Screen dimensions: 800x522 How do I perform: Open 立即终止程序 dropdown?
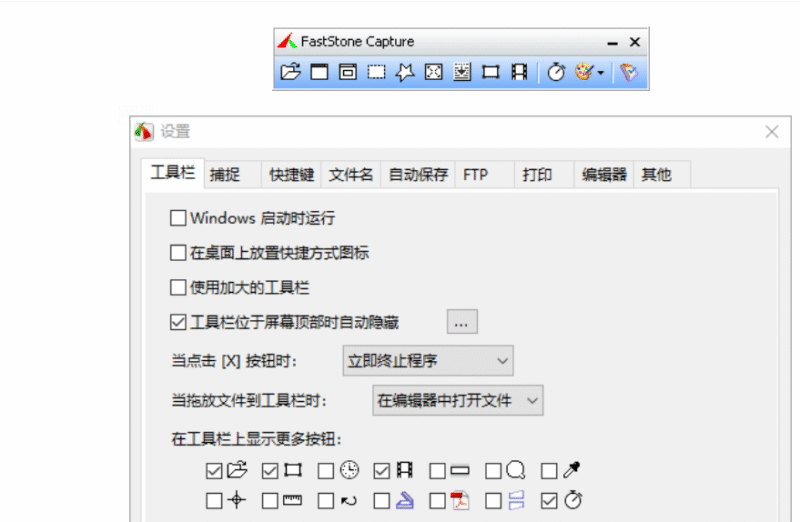(x=428, y=361)
